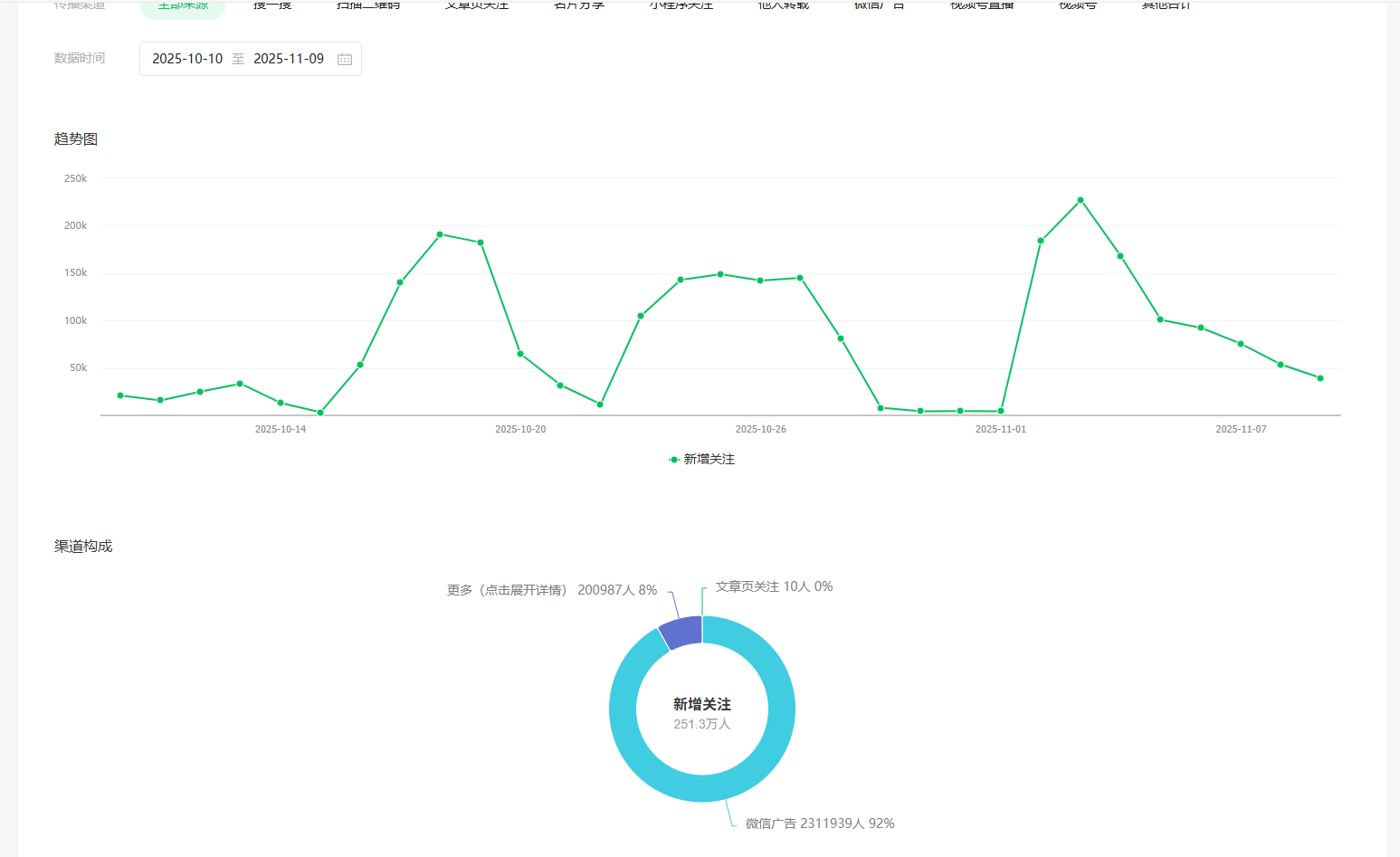Click the 新增关注 legend dot marker
Screen dimensions: 1400x857
tap(673, 460)
